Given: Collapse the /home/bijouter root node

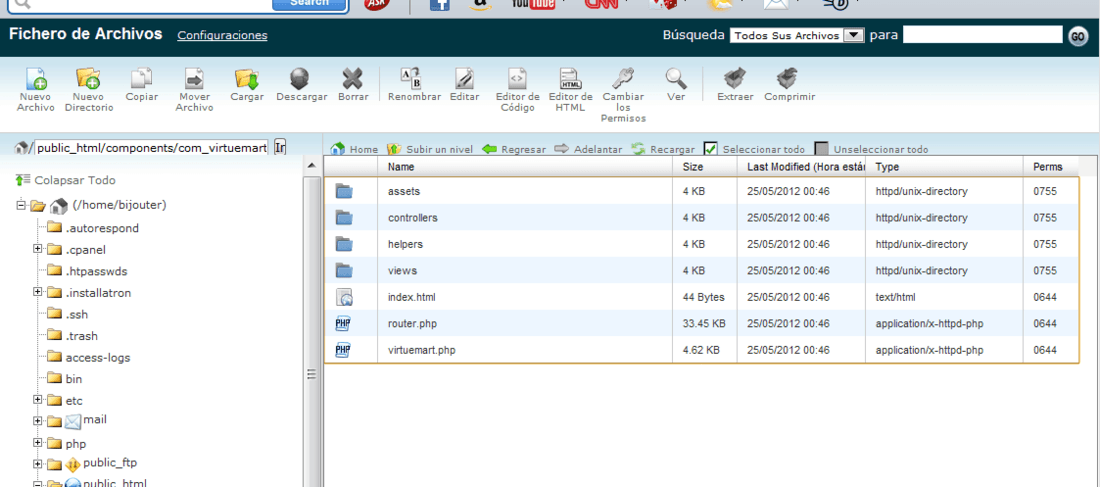Looking at the screenshot, I should (x=21, y=206).
